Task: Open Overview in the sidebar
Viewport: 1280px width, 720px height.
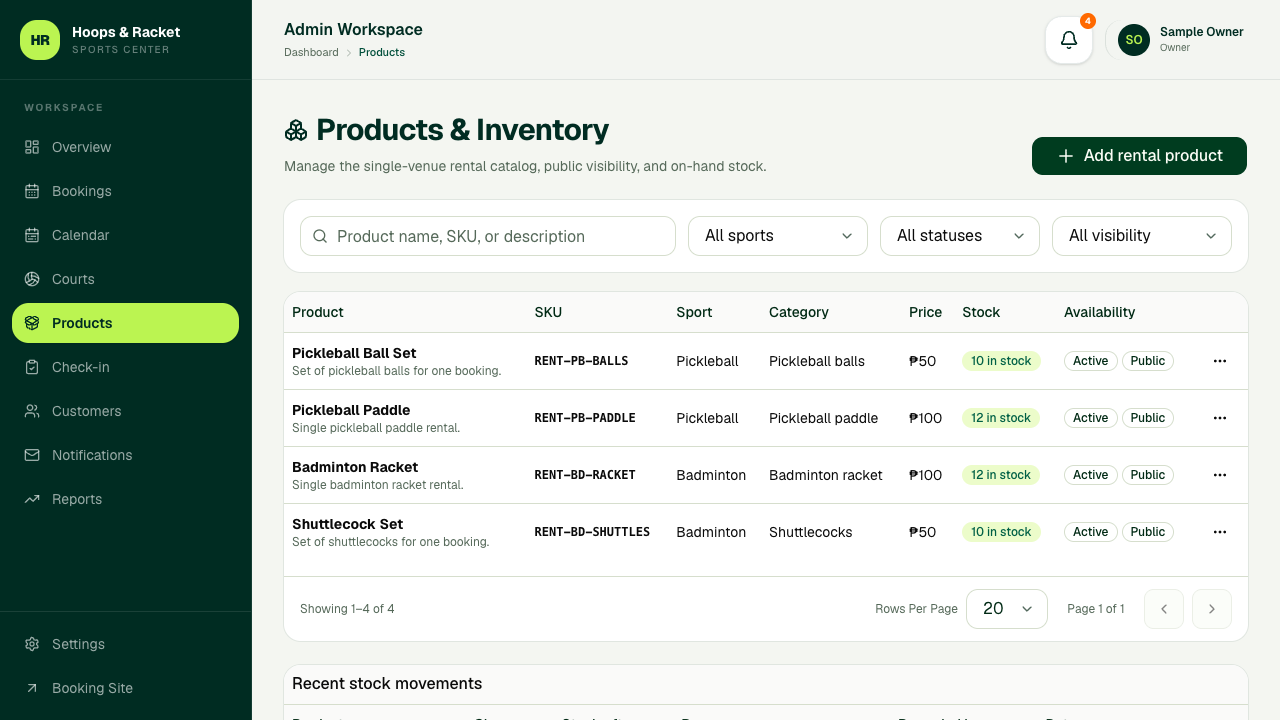Action: pyautogui.click(x=126, y=147)
